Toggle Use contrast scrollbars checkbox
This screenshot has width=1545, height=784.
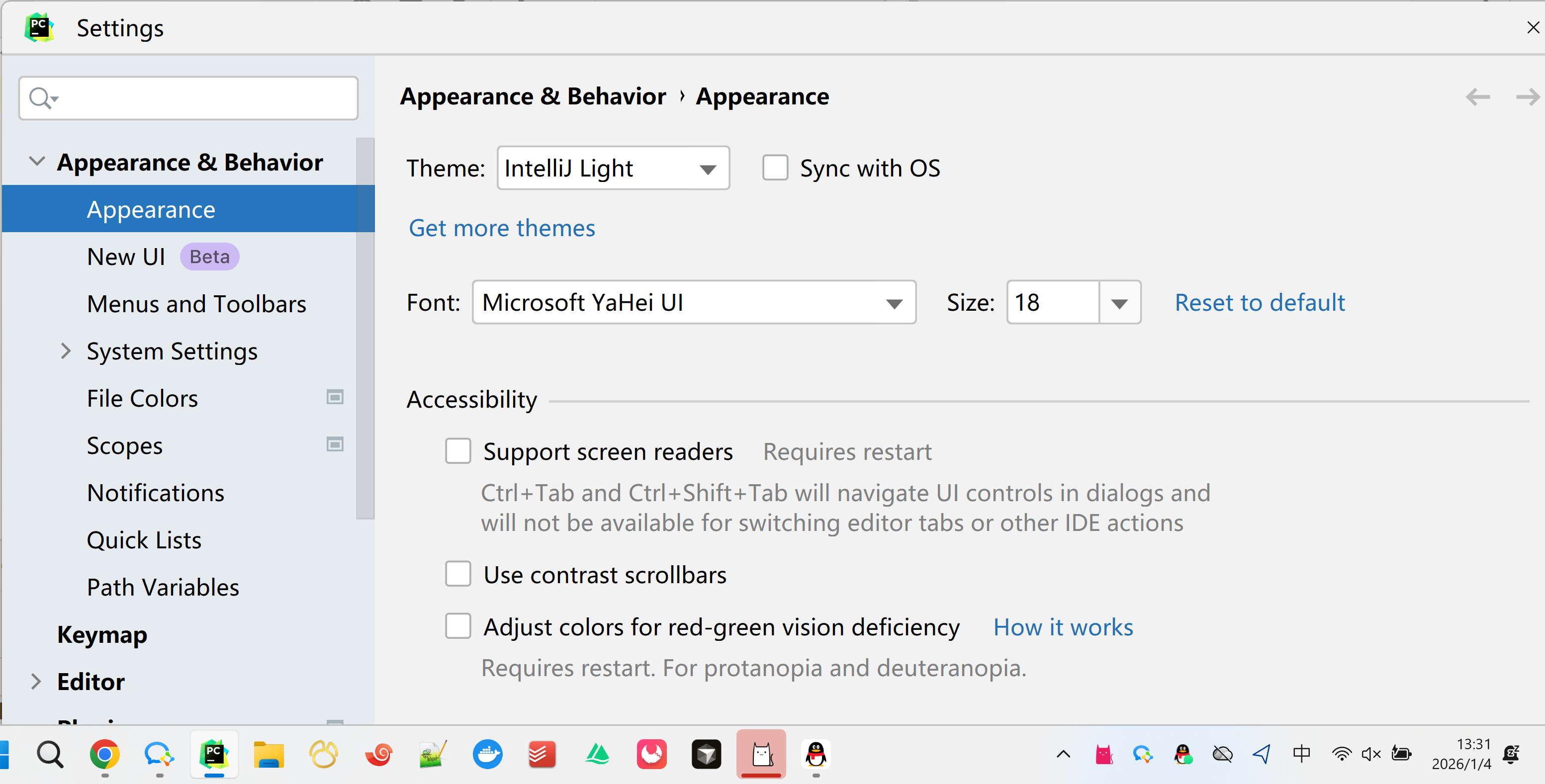coord(458,574)
